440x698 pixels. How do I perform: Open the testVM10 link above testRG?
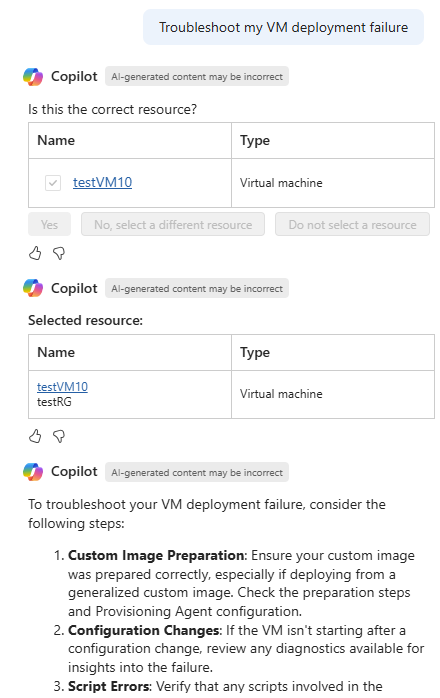coord(62,386)
